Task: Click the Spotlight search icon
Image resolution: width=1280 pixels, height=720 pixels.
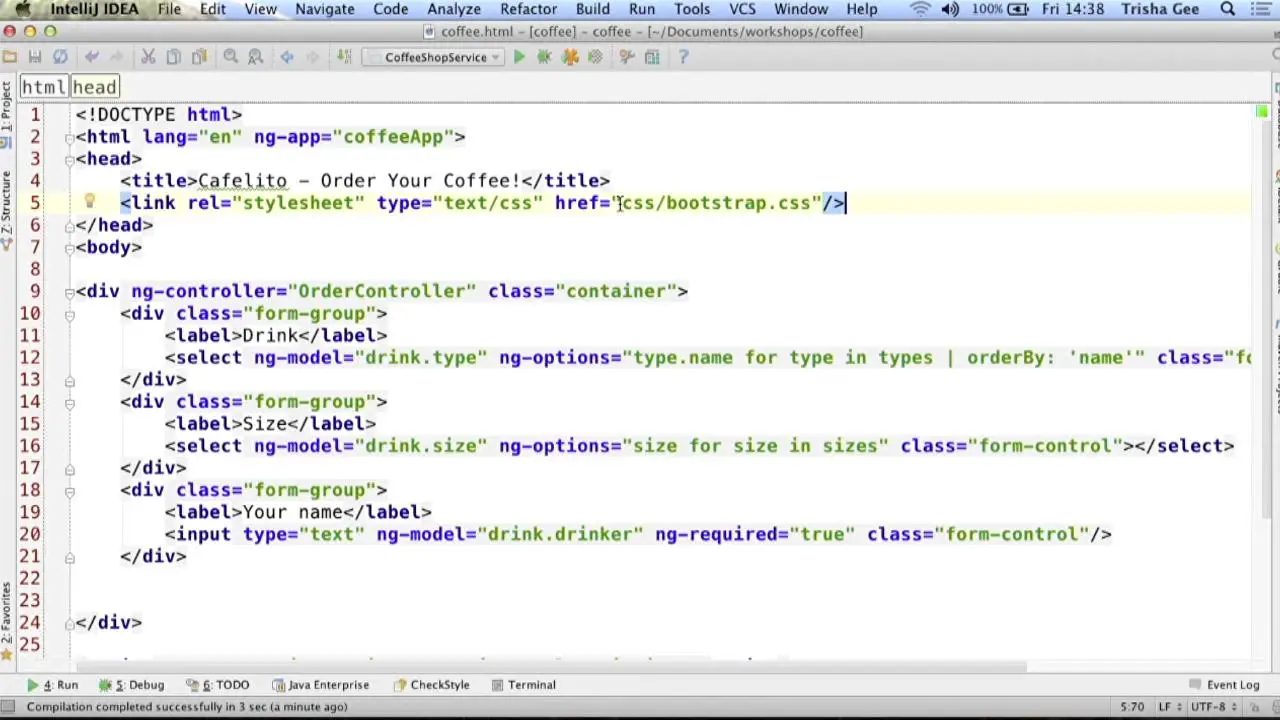Action: point(1228,9)
